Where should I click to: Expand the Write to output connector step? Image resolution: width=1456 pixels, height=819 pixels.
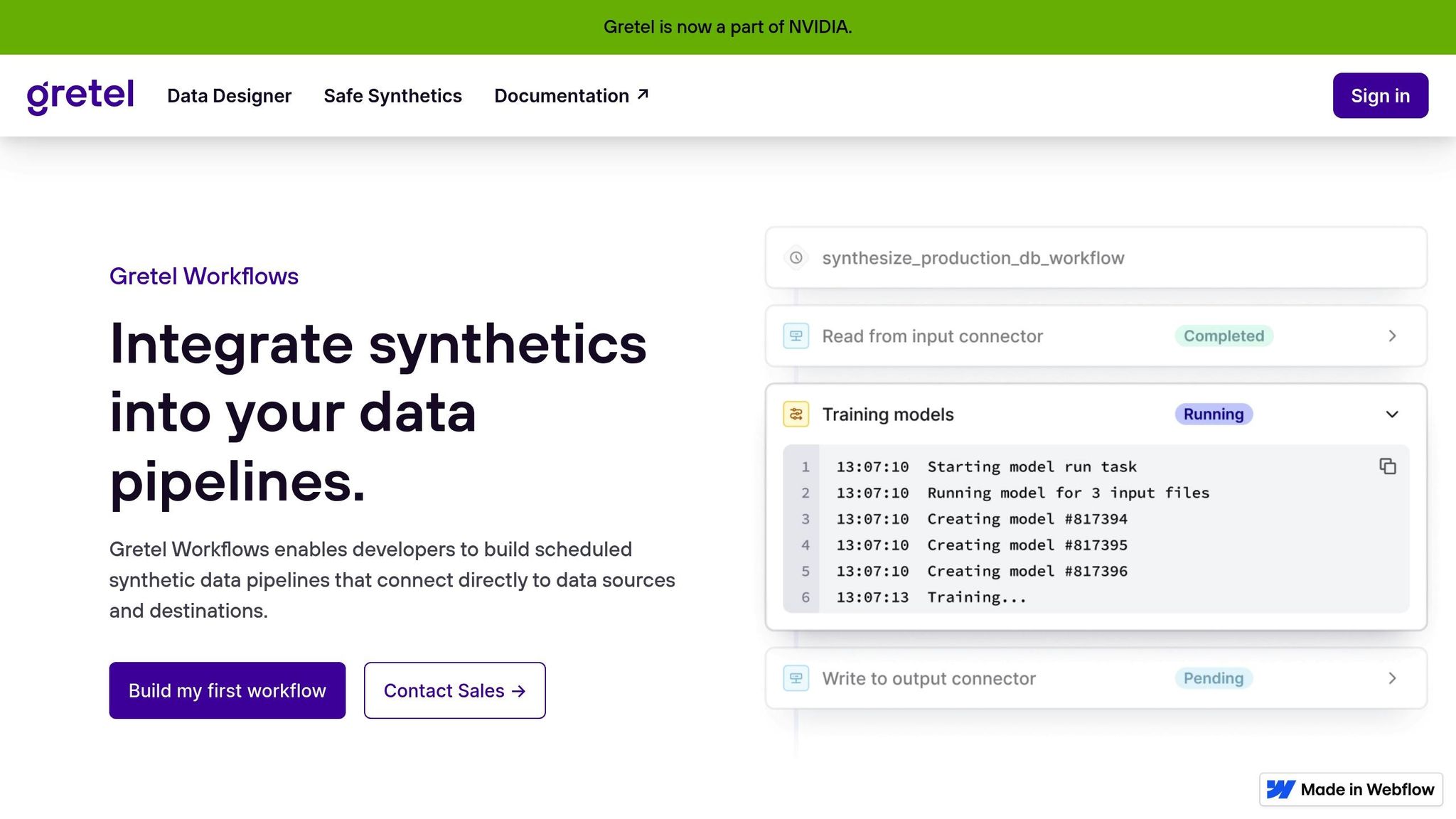click(1392, 678)
